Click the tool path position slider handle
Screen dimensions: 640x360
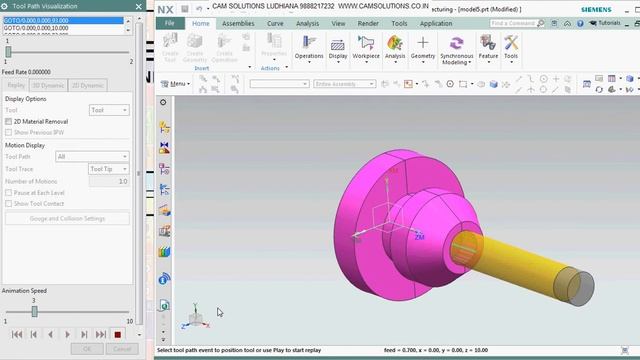8,51
